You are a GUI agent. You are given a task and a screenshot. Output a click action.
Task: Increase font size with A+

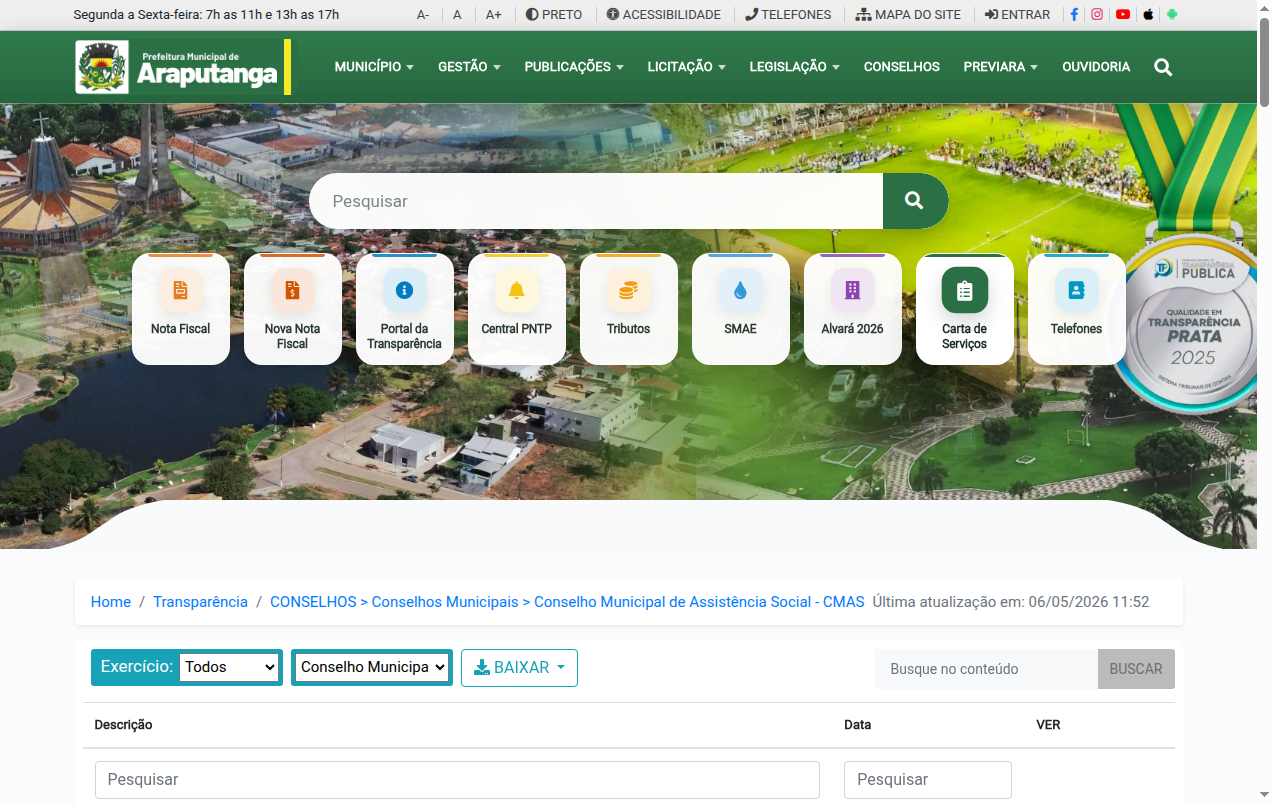[494, 15]
